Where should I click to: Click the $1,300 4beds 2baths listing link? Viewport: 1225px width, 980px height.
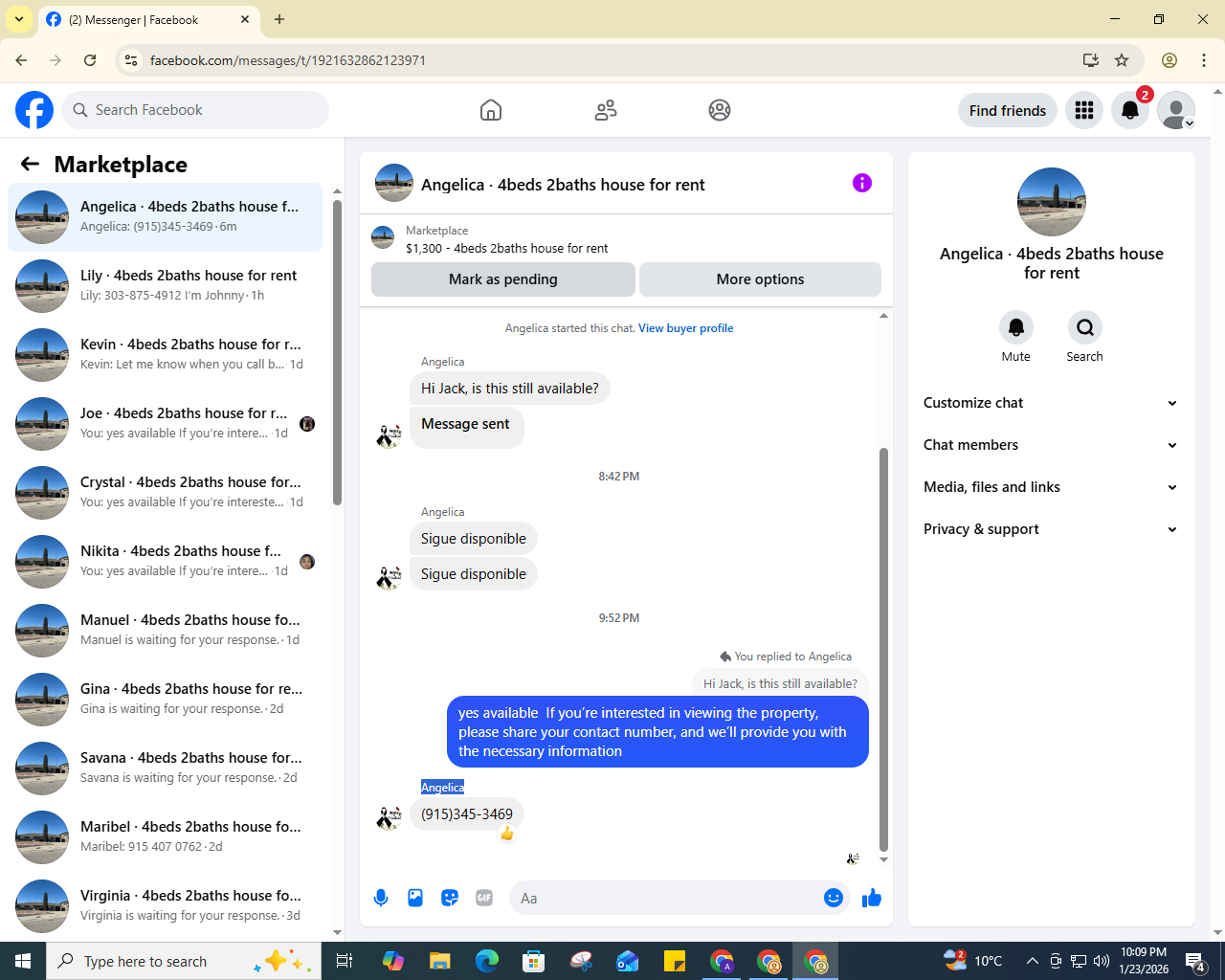pyautogui.click(x=506, y=248)
